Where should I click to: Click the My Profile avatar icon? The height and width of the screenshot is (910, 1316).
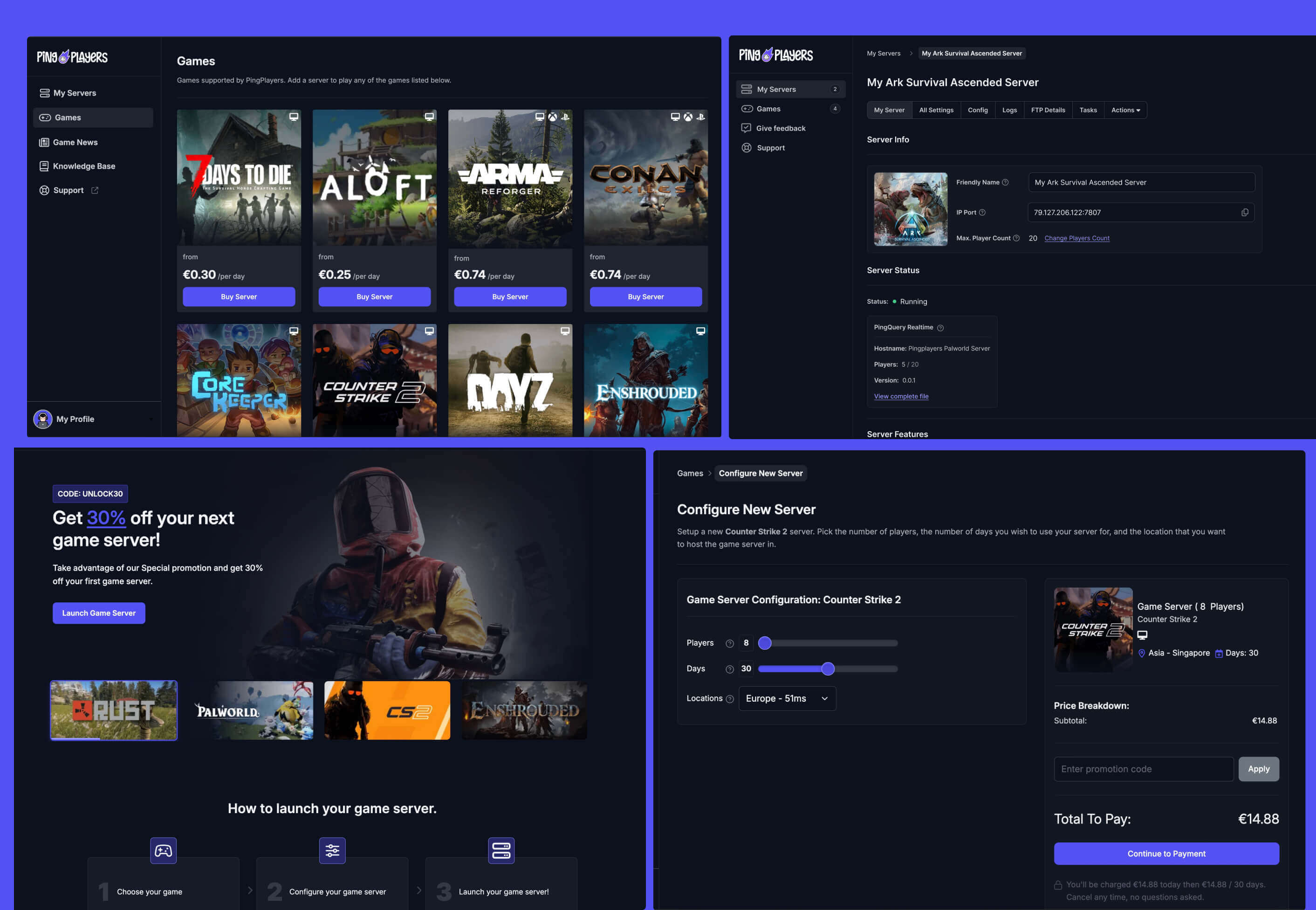(x=43, y=419)
